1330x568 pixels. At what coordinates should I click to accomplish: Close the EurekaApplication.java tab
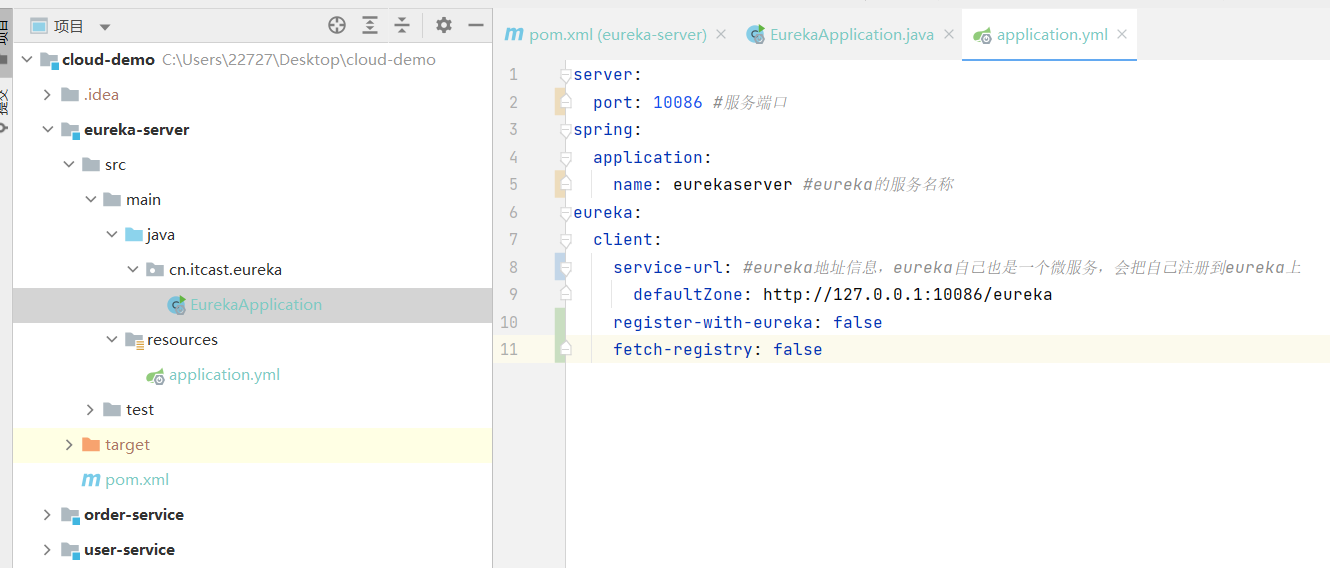point(949,35)
